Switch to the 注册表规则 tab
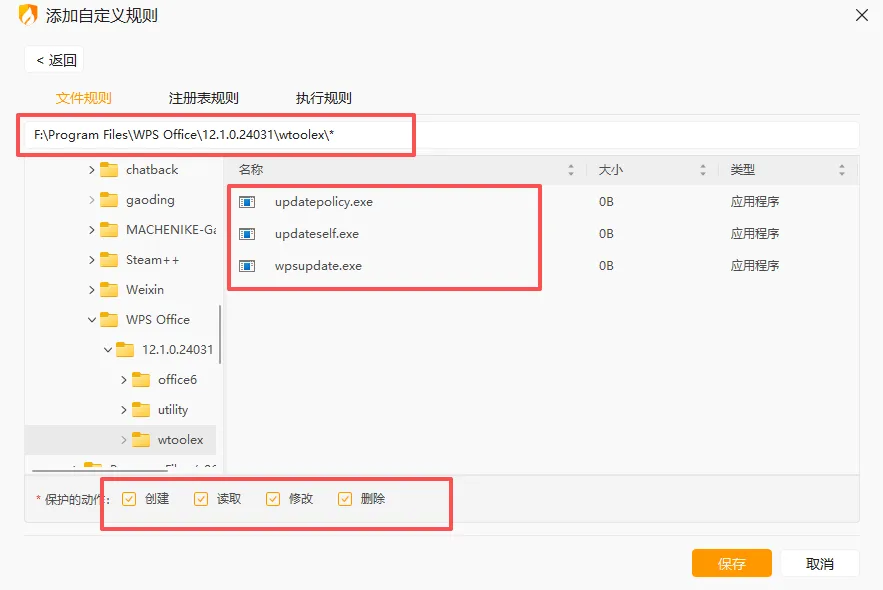This screenshot has width=883, height=590. click(204, 98)
